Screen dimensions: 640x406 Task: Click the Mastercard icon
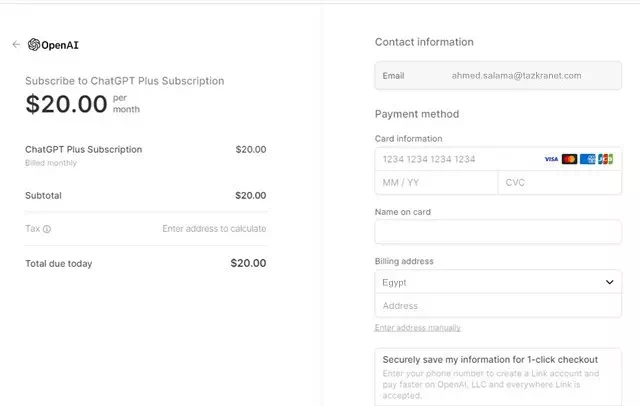click(x=569, y=159)
